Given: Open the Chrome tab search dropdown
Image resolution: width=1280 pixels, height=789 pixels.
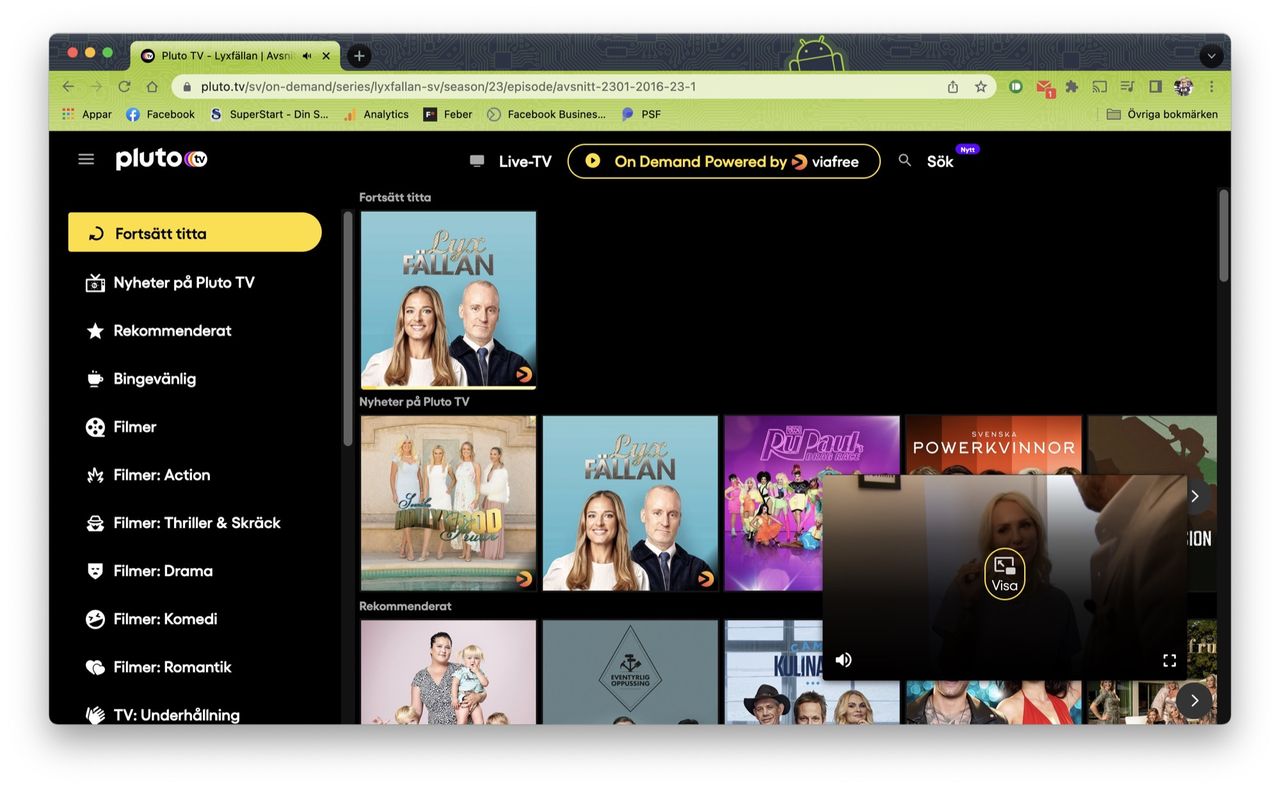Looking at the screenshot, I should click(1212, 56).
